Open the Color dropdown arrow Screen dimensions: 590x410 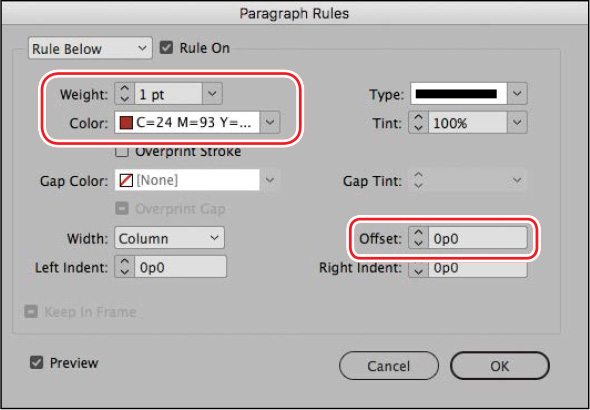(270, 123)
